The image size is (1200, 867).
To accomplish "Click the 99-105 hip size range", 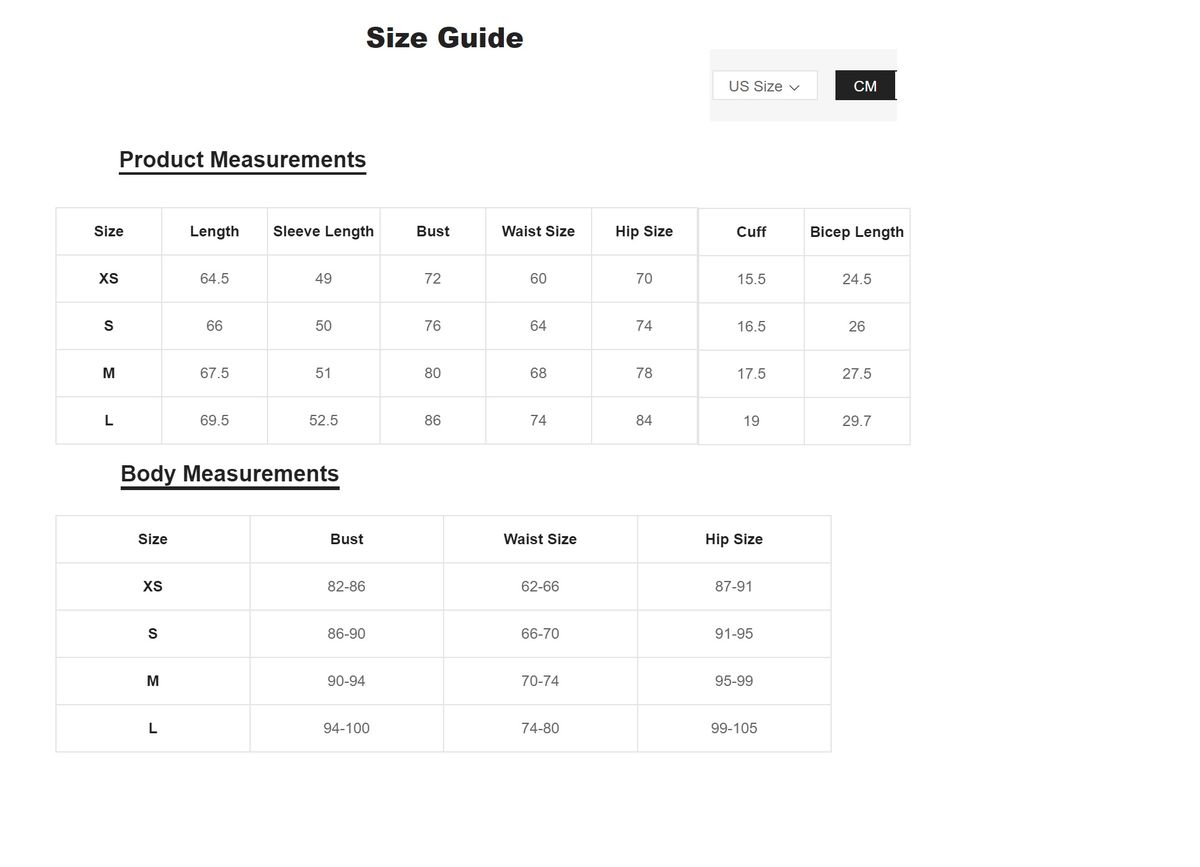I will pyautogui.click(x=734, y=728).
